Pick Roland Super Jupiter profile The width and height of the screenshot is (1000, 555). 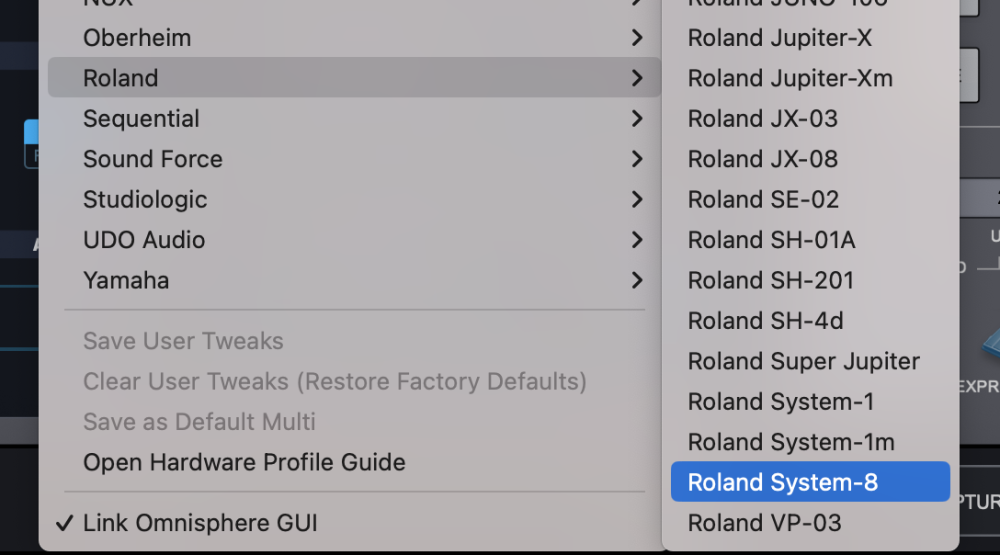click(x=804, y=362)
